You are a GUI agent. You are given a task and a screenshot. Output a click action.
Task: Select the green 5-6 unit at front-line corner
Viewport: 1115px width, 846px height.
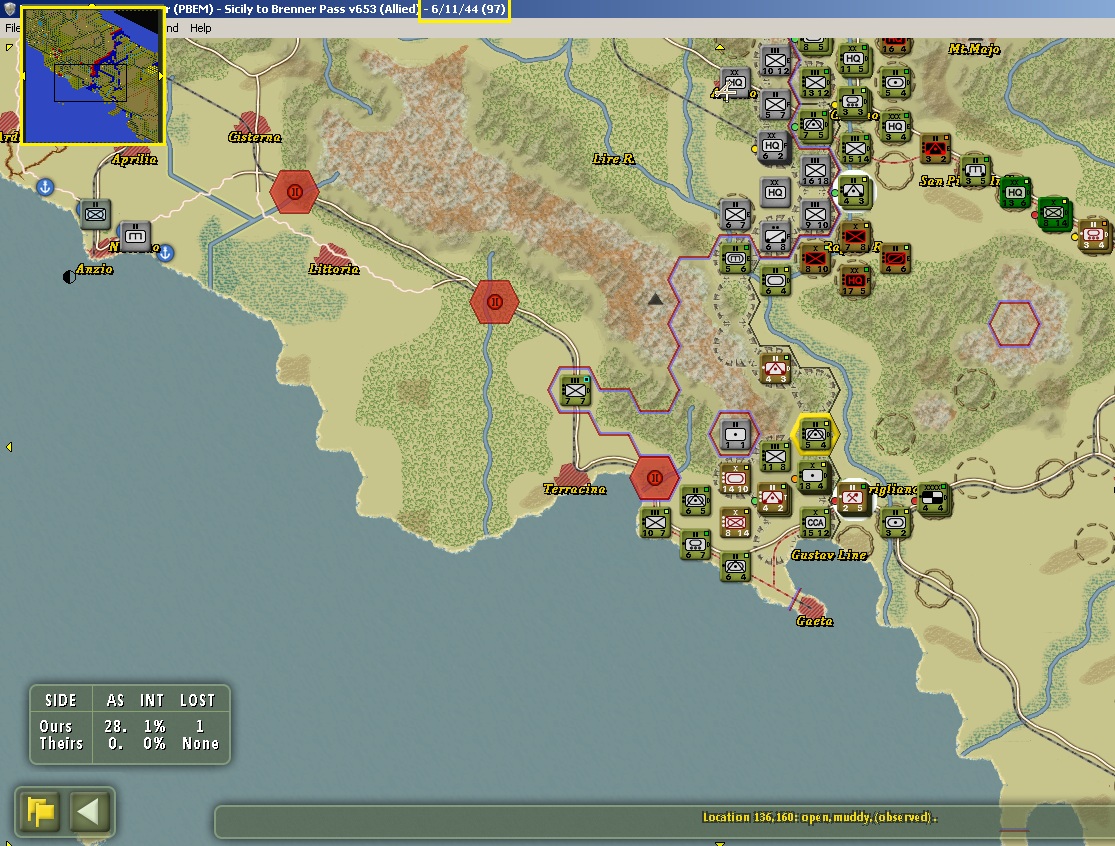735,259
